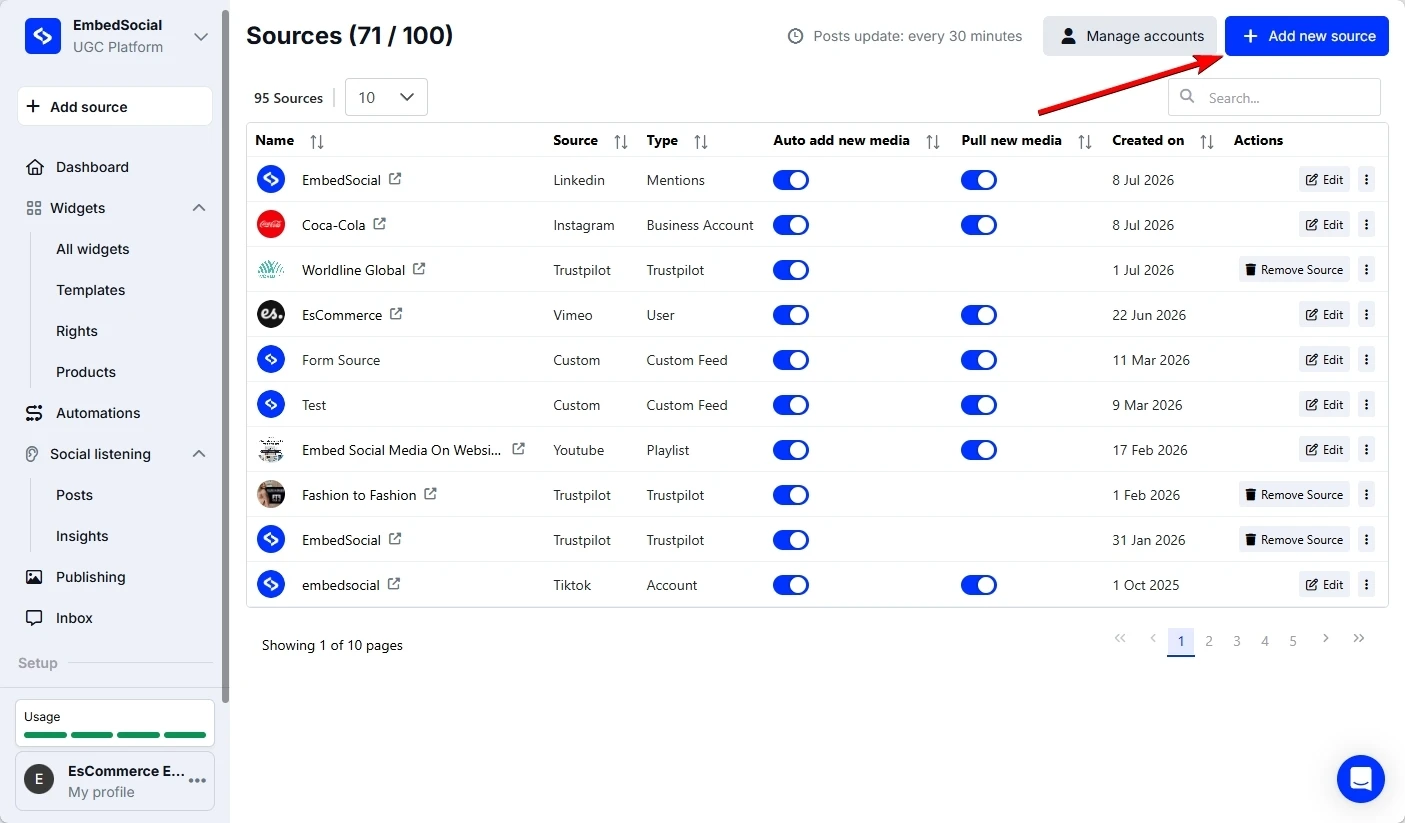Go to page 5 in pagination
This screenshot has height=823, width=1405.
tap(1293, 641)
